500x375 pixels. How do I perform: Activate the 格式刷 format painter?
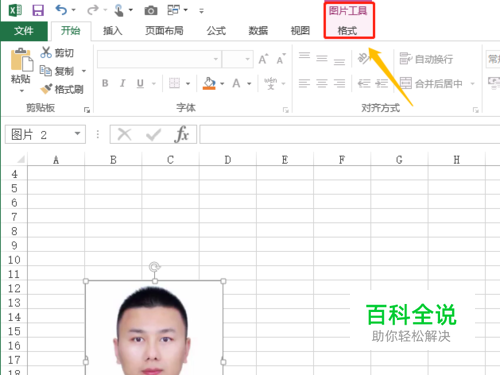62,89
